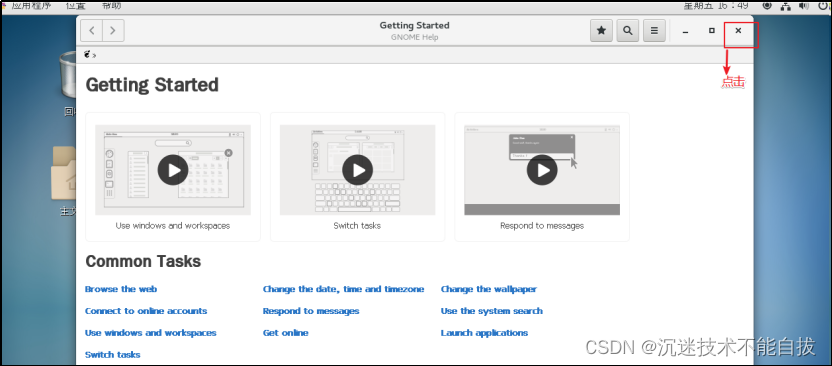832x366 pixels.
Task: Open the Switch tasks text link
Action: click(112, 354)
